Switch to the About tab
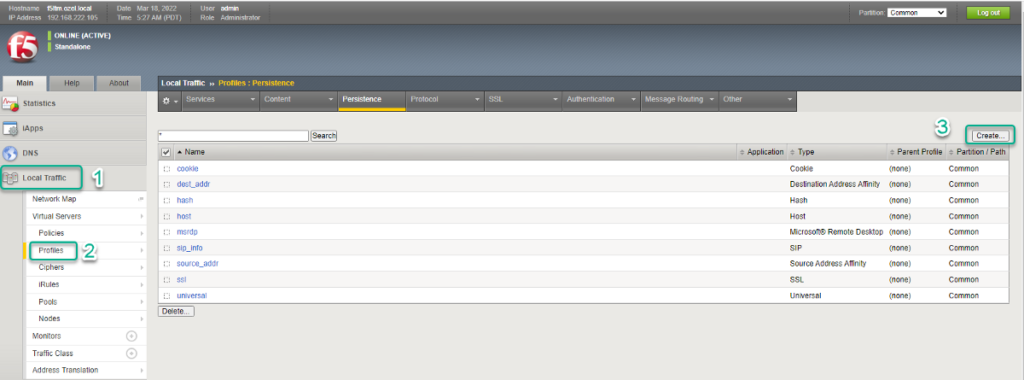 [119, 84]
